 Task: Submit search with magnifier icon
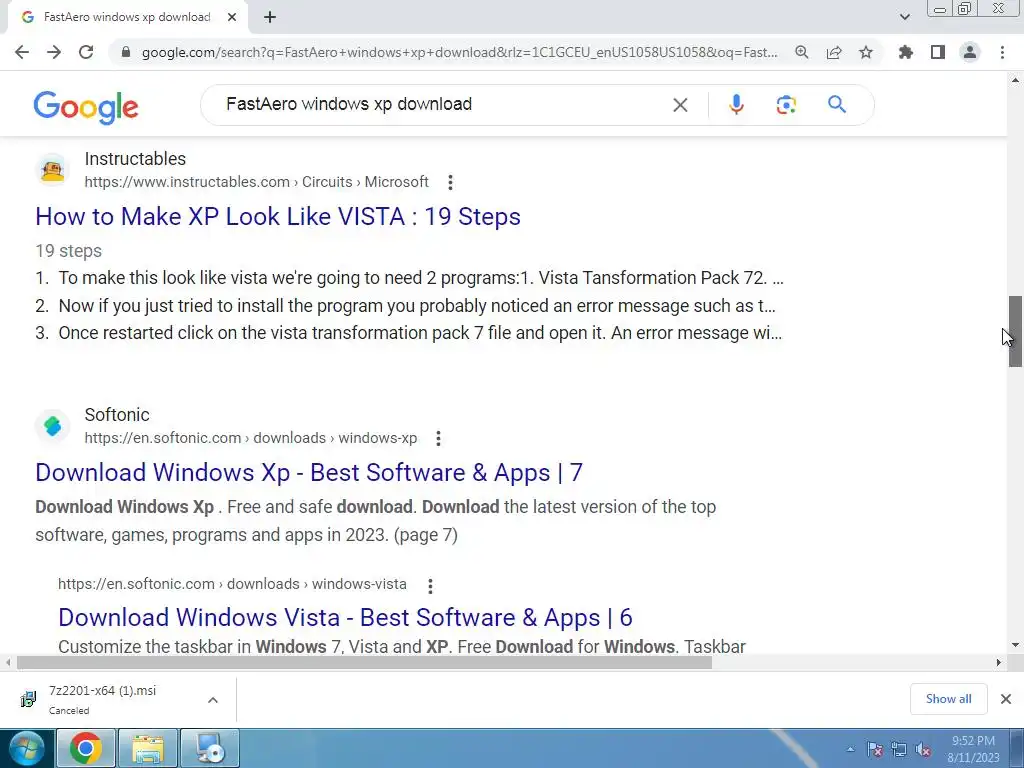(837, 104)
